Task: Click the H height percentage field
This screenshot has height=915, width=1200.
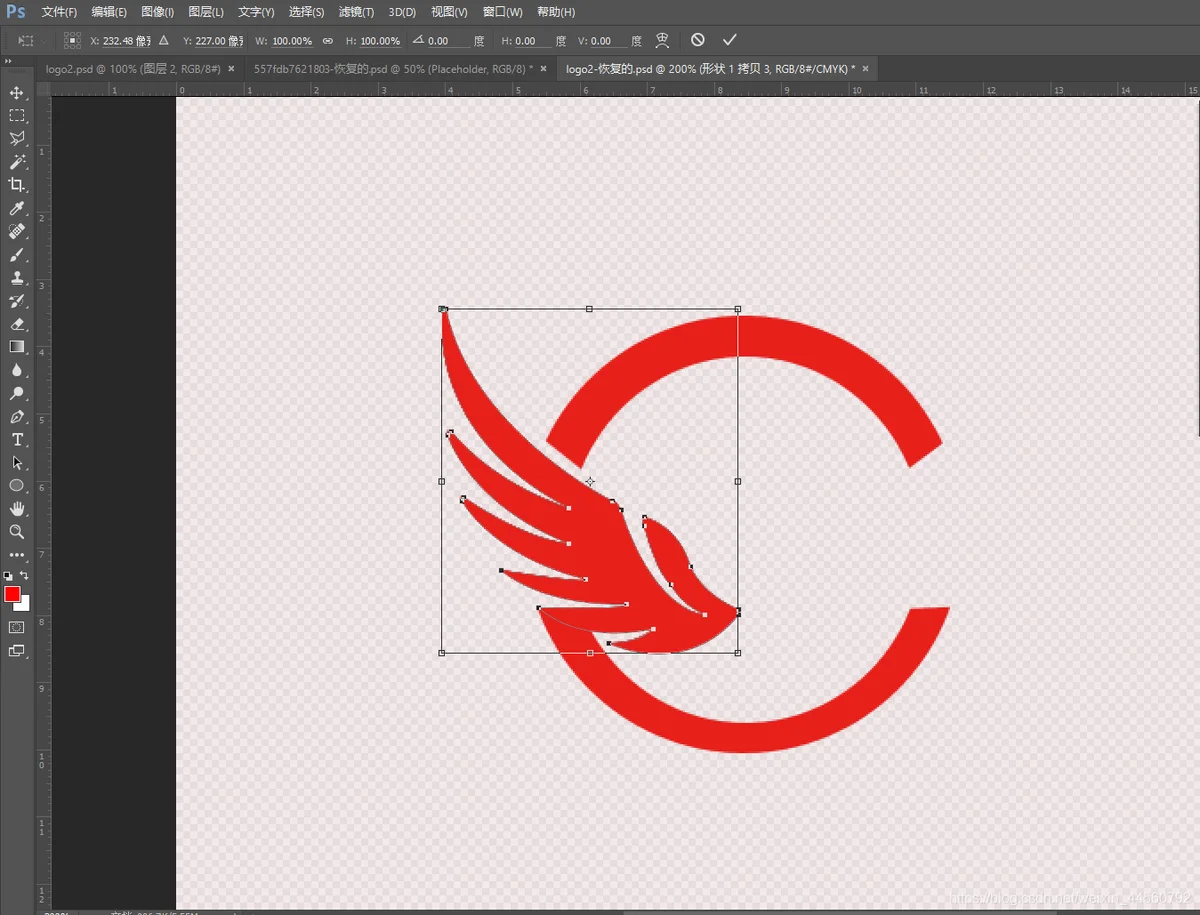Action: pyautogui.click(x=380, y=41)
